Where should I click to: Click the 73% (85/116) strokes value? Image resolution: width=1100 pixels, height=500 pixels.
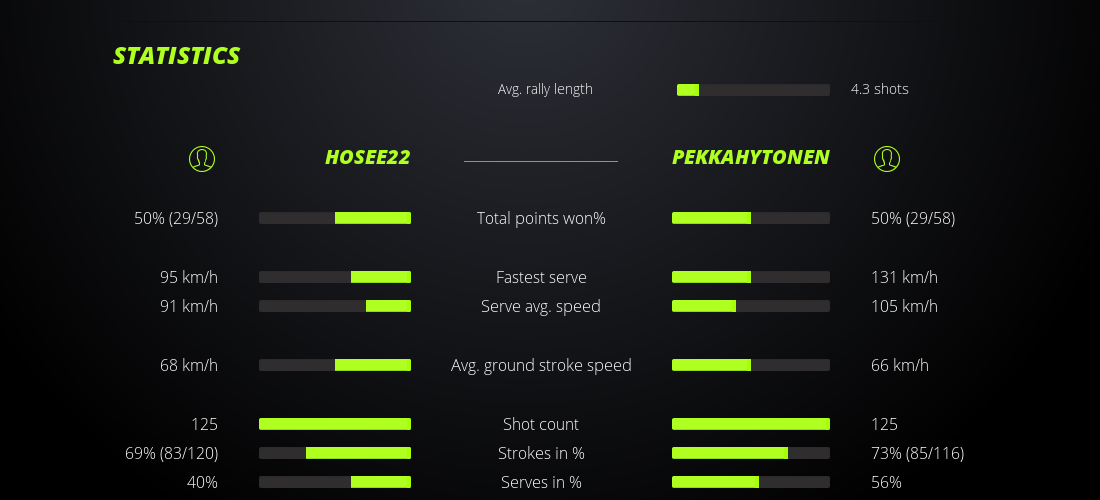click(x=917, y=453)
